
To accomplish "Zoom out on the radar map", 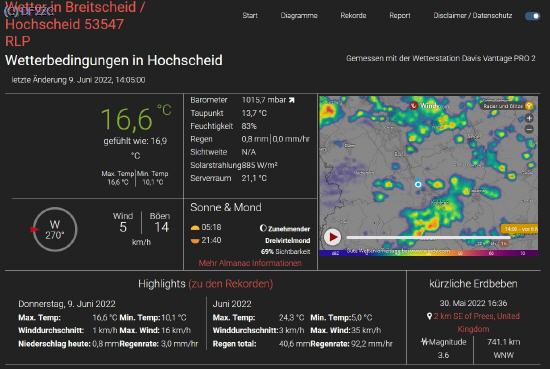I will [x=529, y=129].
